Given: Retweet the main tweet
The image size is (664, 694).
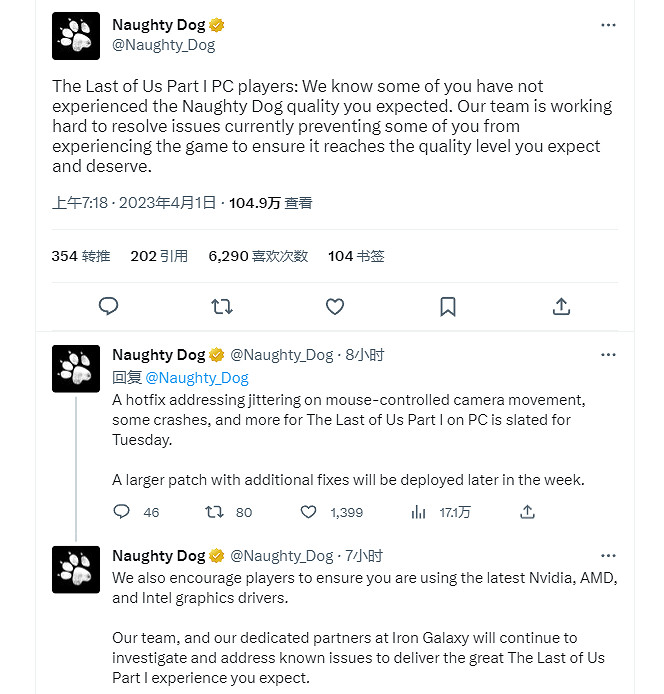Looking at the screenshot, I should [x=222, y=306].
